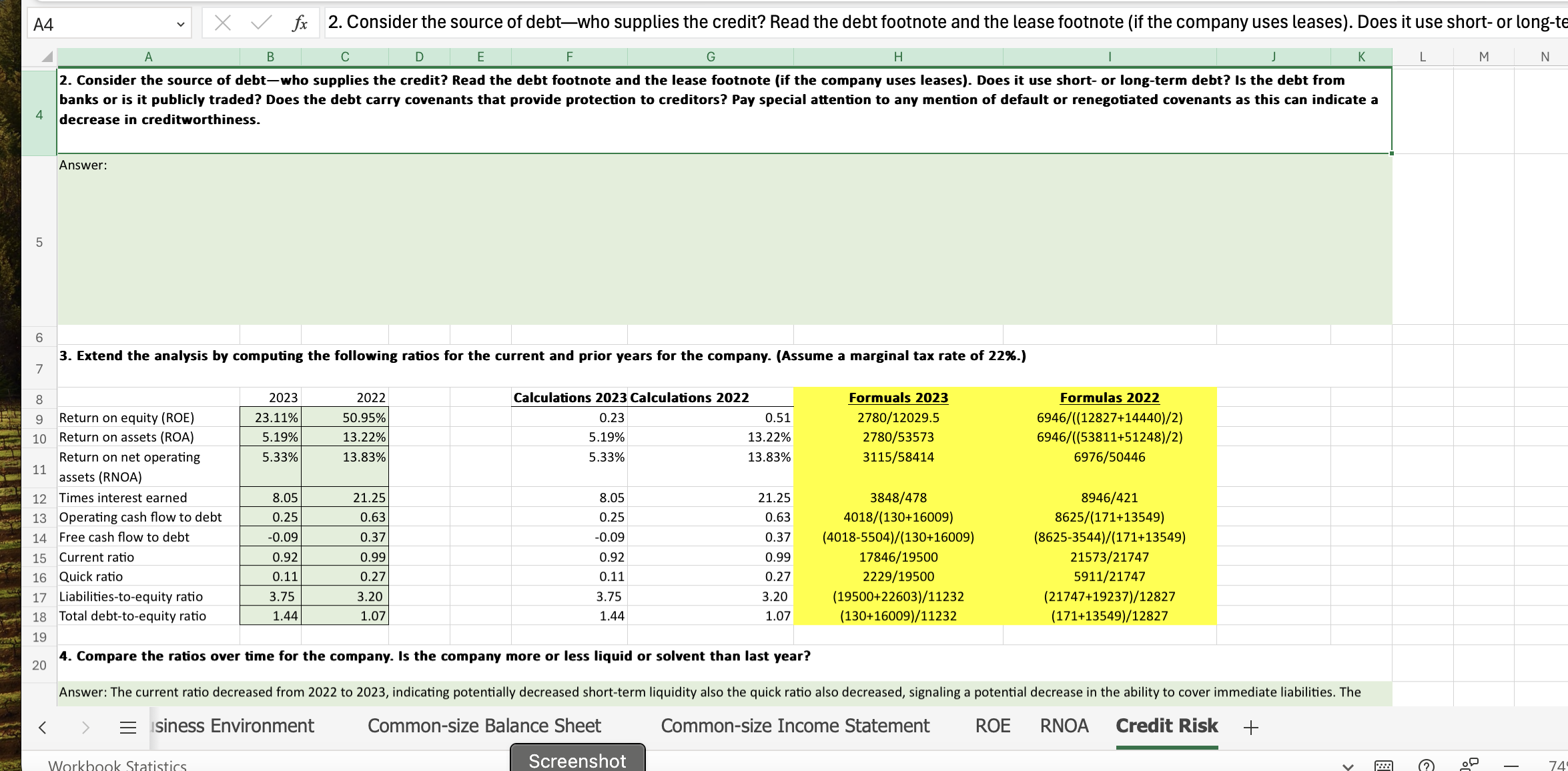Select the RNOA sheet tab
The height and width of the screenshot is (771, 1568).
click(x=1064, y=726)
